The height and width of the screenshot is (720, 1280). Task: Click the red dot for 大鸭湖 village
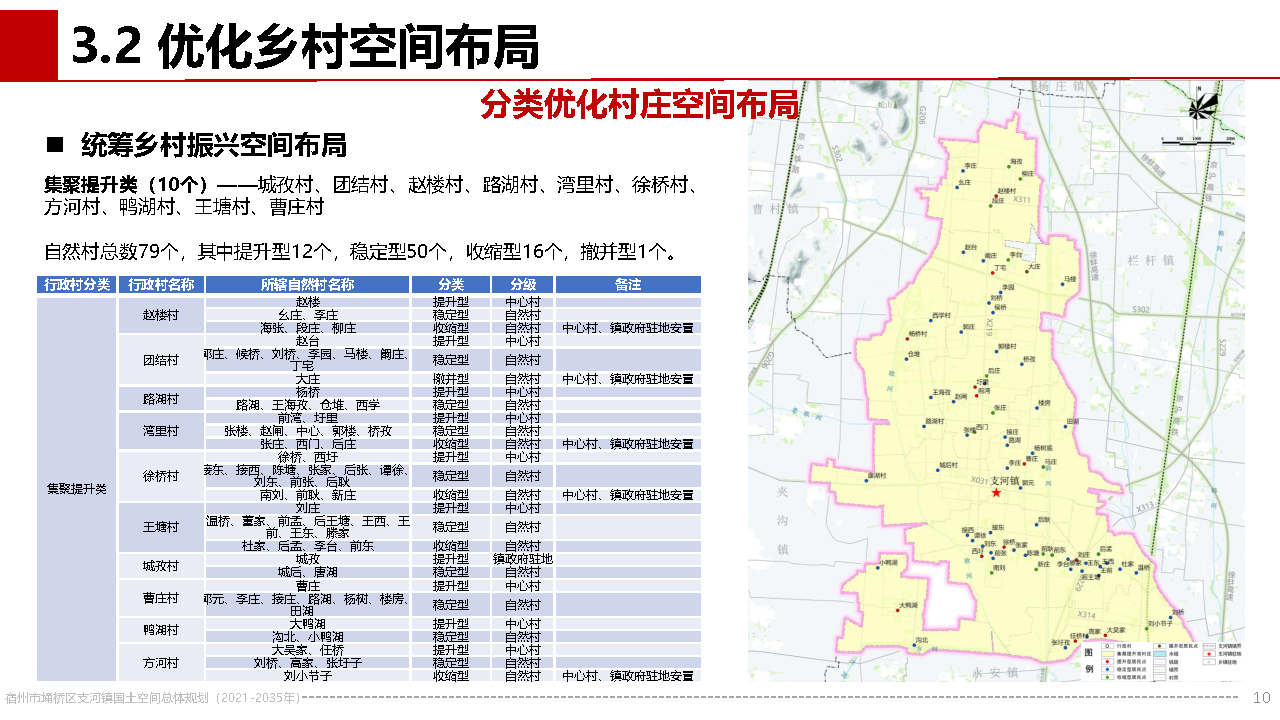click(899, 610)
